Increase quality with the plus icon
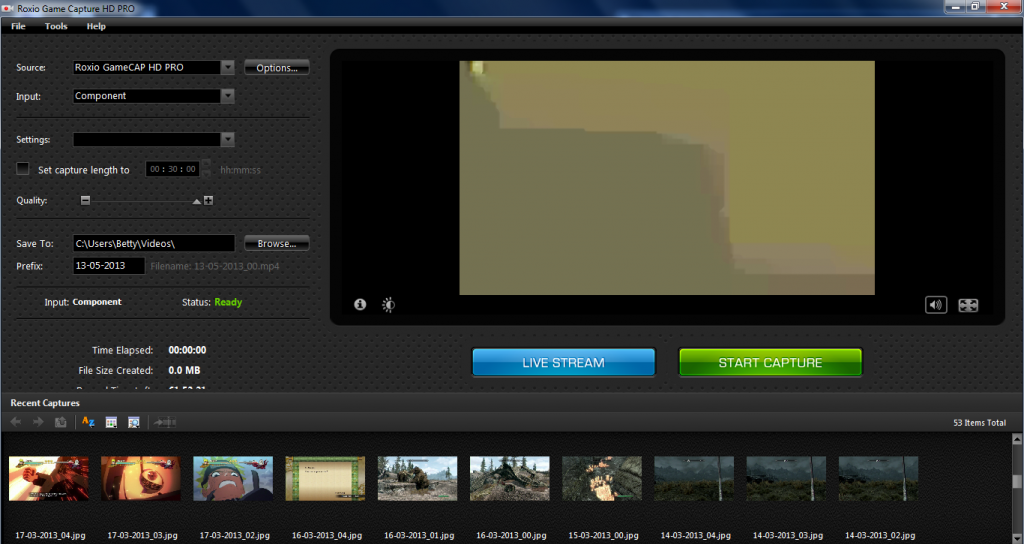This screenshot has height=544, width=1024. tap(208, 200)
